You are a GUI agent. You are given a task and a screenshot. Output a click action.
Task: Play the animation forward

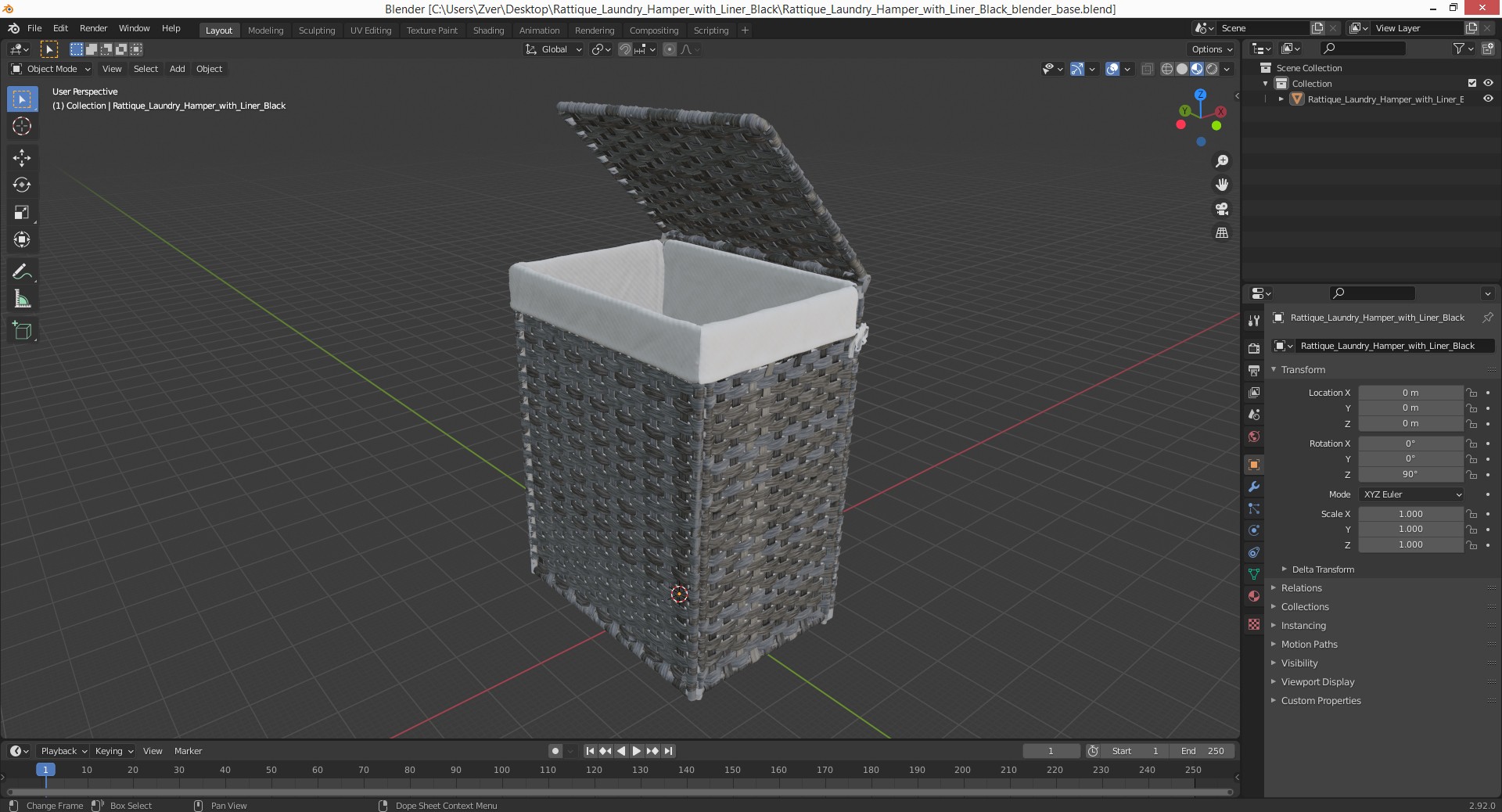637,751
